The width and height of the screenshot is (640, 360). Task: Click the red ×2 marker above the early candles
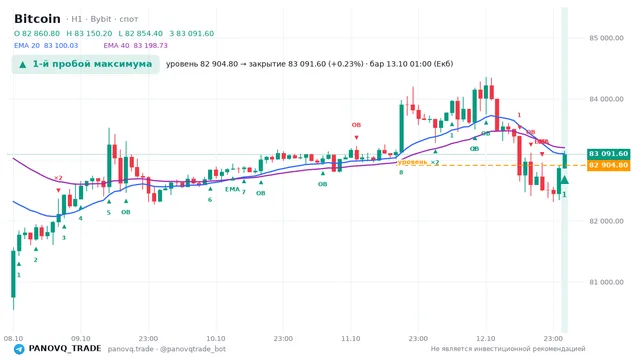(58, 178)
